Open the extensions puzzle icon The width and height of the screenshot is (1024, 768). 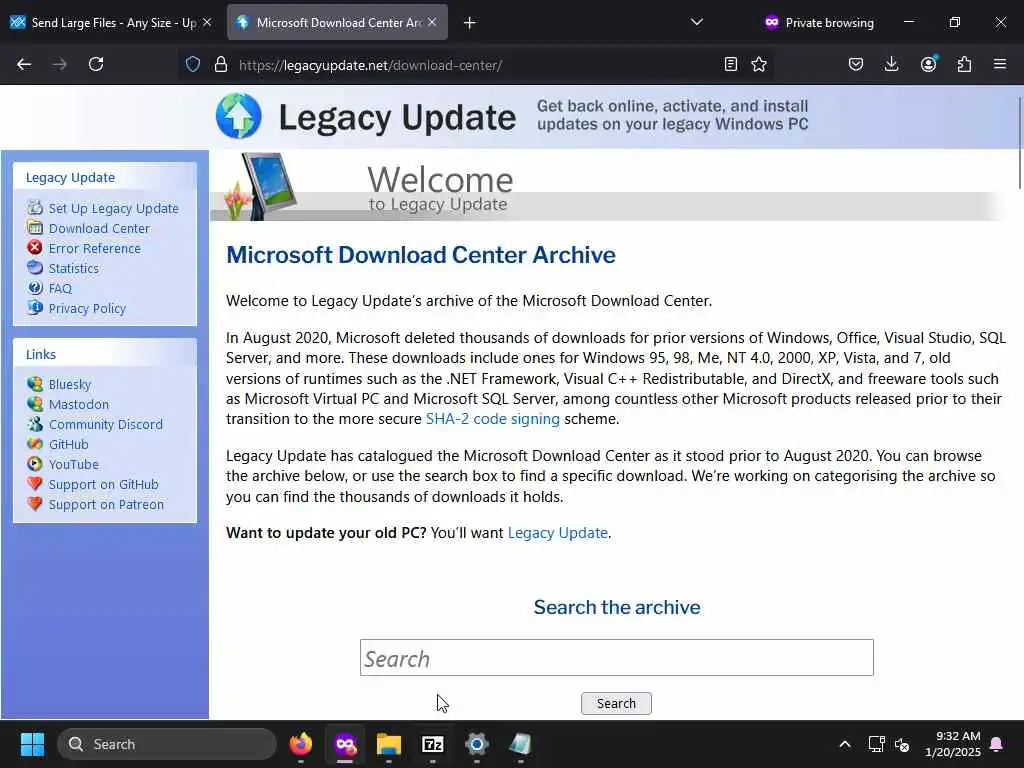coord(964,65)
